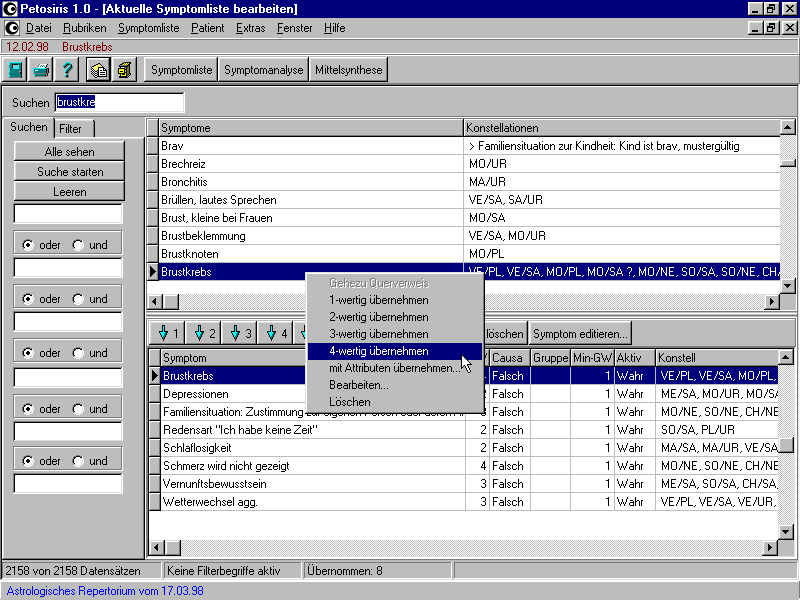Select the 'Wetterwechsel agg.' row
800x600 pixels.
pyautogui.click(x=463, y=502)
